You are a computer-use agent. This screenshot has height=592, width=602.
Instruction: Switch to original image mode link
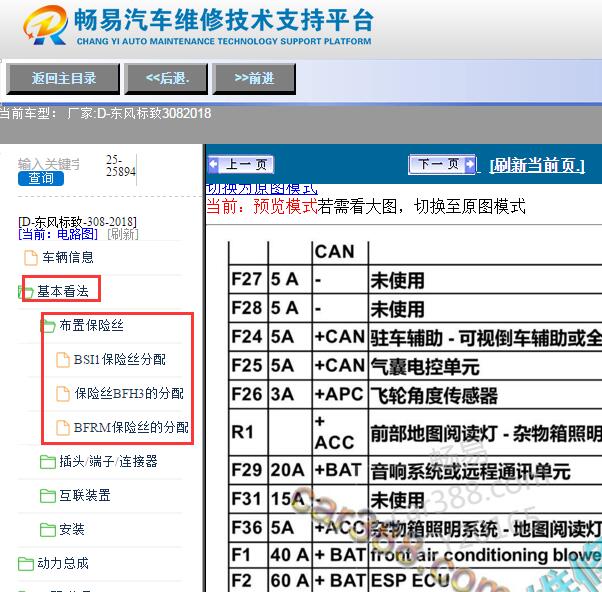tap(262, 189)
